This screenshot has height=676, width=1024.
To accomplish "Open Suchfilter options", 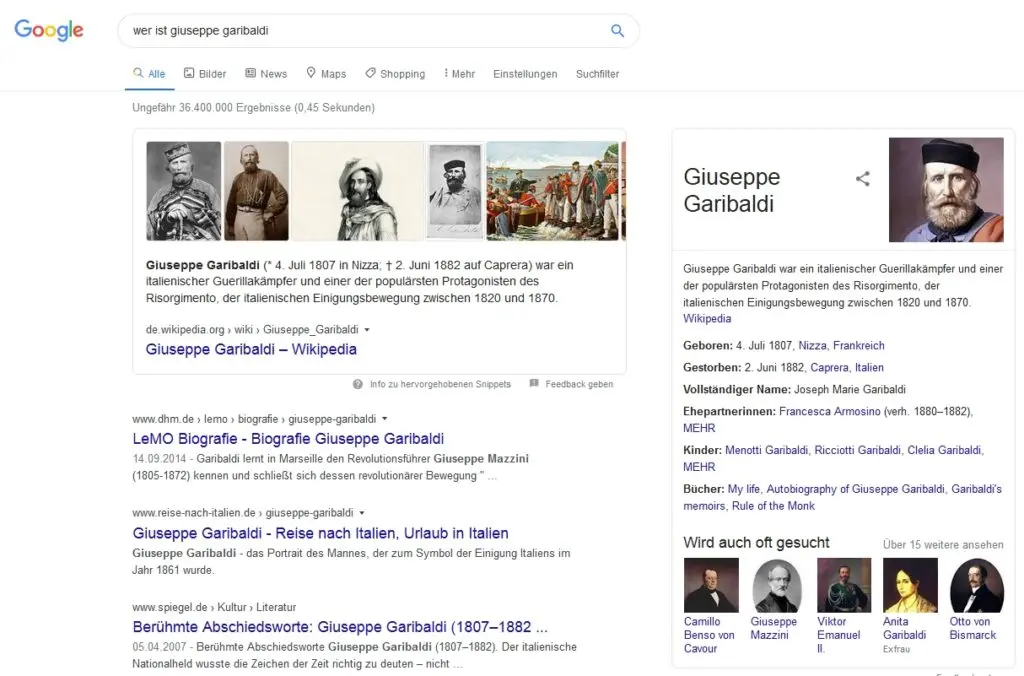I will [598, 74].
